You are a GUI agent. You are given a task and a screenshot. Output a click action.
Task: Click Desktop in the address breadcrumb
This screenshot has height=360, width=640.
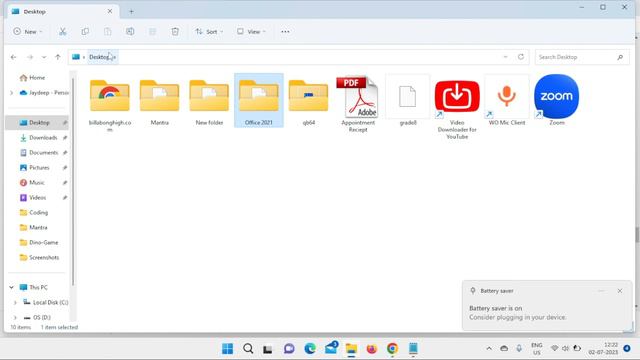[99, 57]
